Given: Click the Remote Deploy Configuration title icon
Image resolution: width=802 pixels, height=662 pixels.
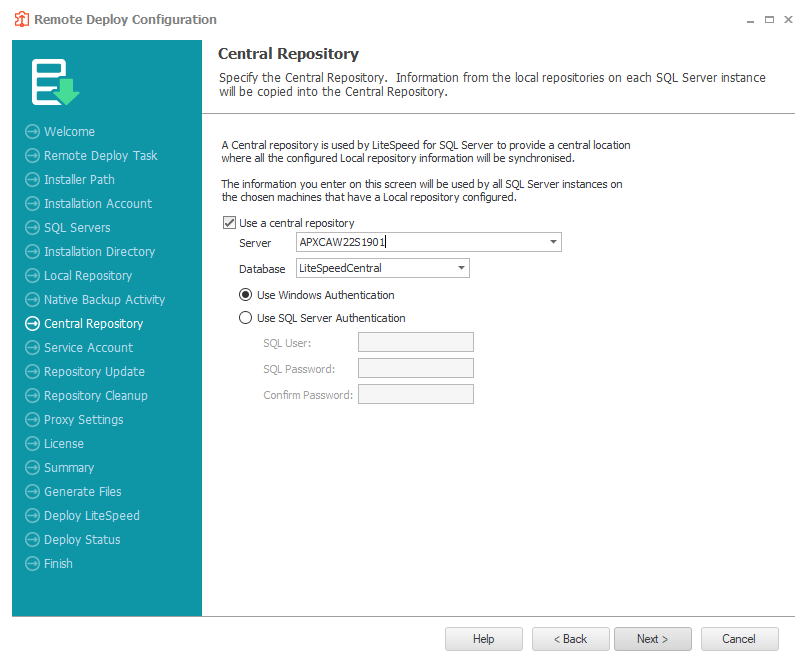Looking at the screenshot, I should click(x=21, y=19).
